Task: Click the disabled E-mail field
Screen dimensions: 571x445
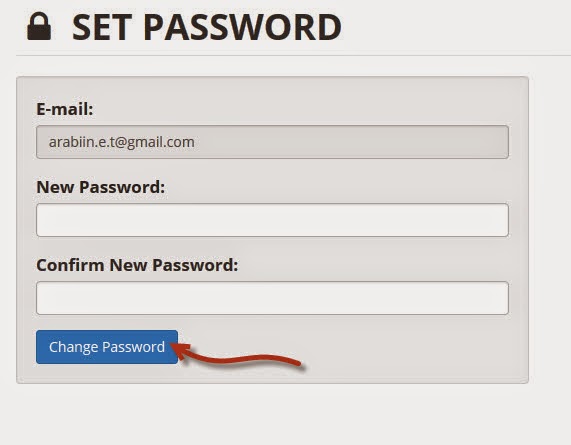Action: [x=272, y=142]
